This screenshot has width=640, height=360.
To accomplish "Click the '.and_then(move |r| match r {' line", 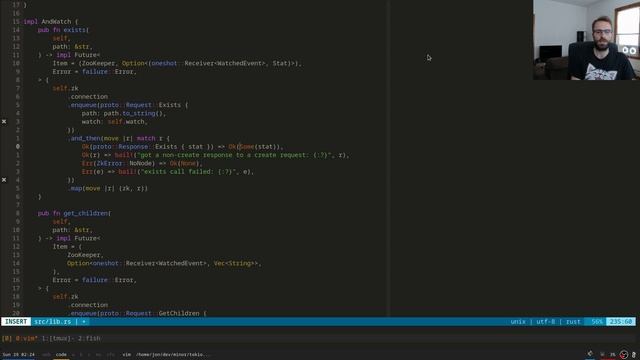I will pyautogui.click(x=118, y=138).
